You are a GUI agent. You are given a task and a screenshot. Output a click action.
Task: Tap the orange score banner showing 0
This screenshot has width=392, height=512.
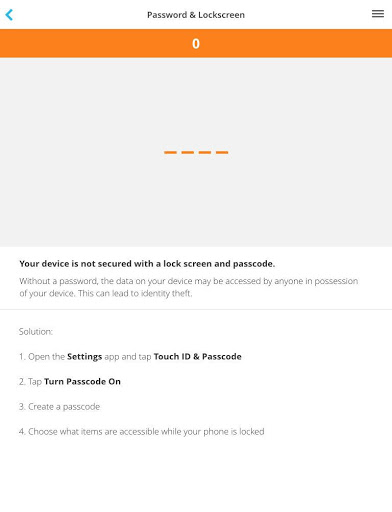[196, 43]
